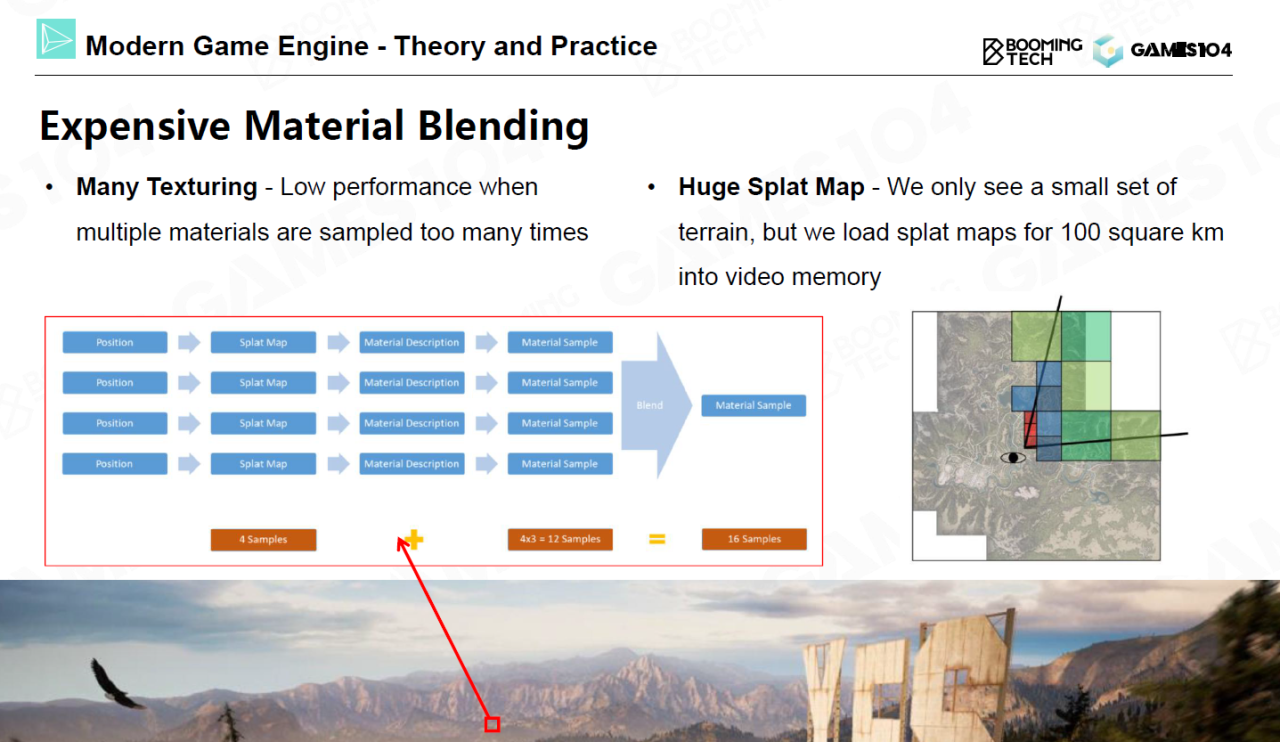The width and height of the screenshot is (1280, 742).
Task: Click the top-row Material Description box
Action: click(x=411, y=343)
